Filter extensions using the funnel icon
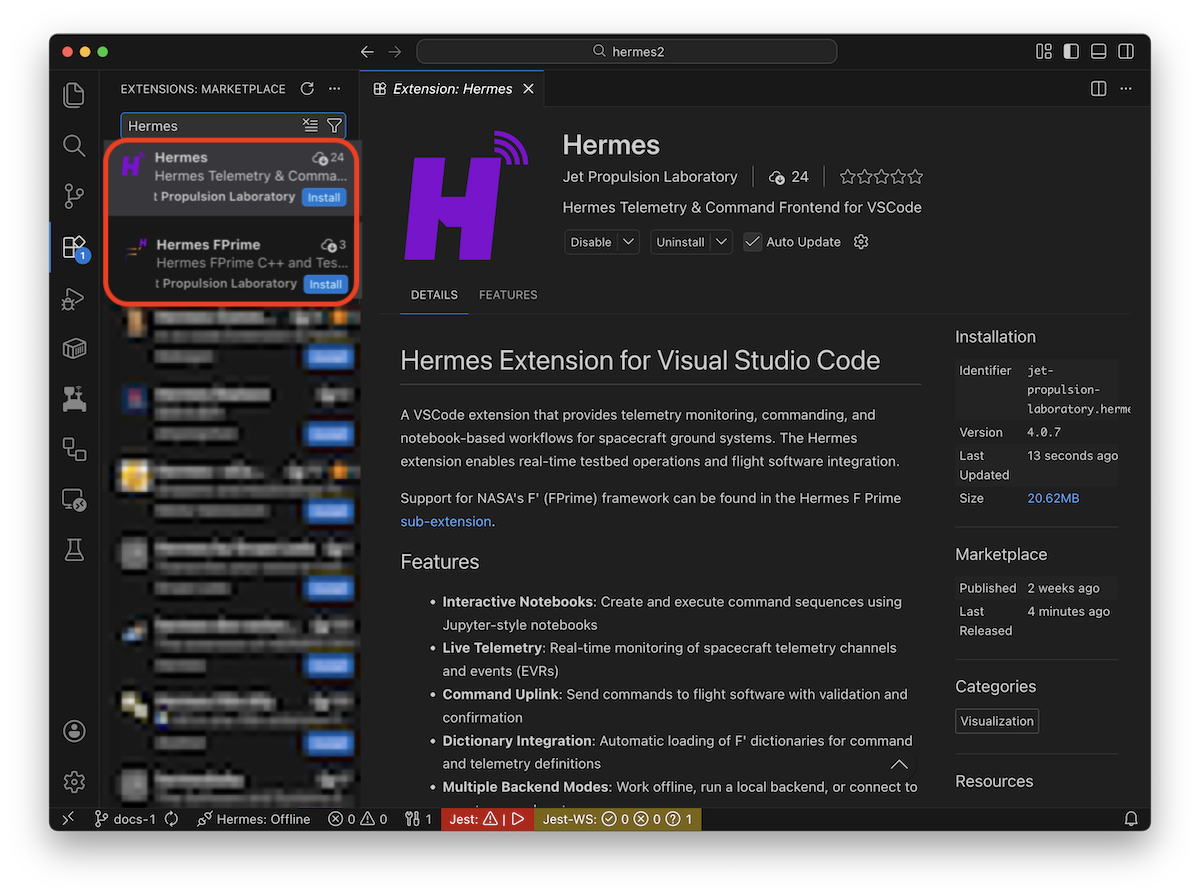 [334, 126]
